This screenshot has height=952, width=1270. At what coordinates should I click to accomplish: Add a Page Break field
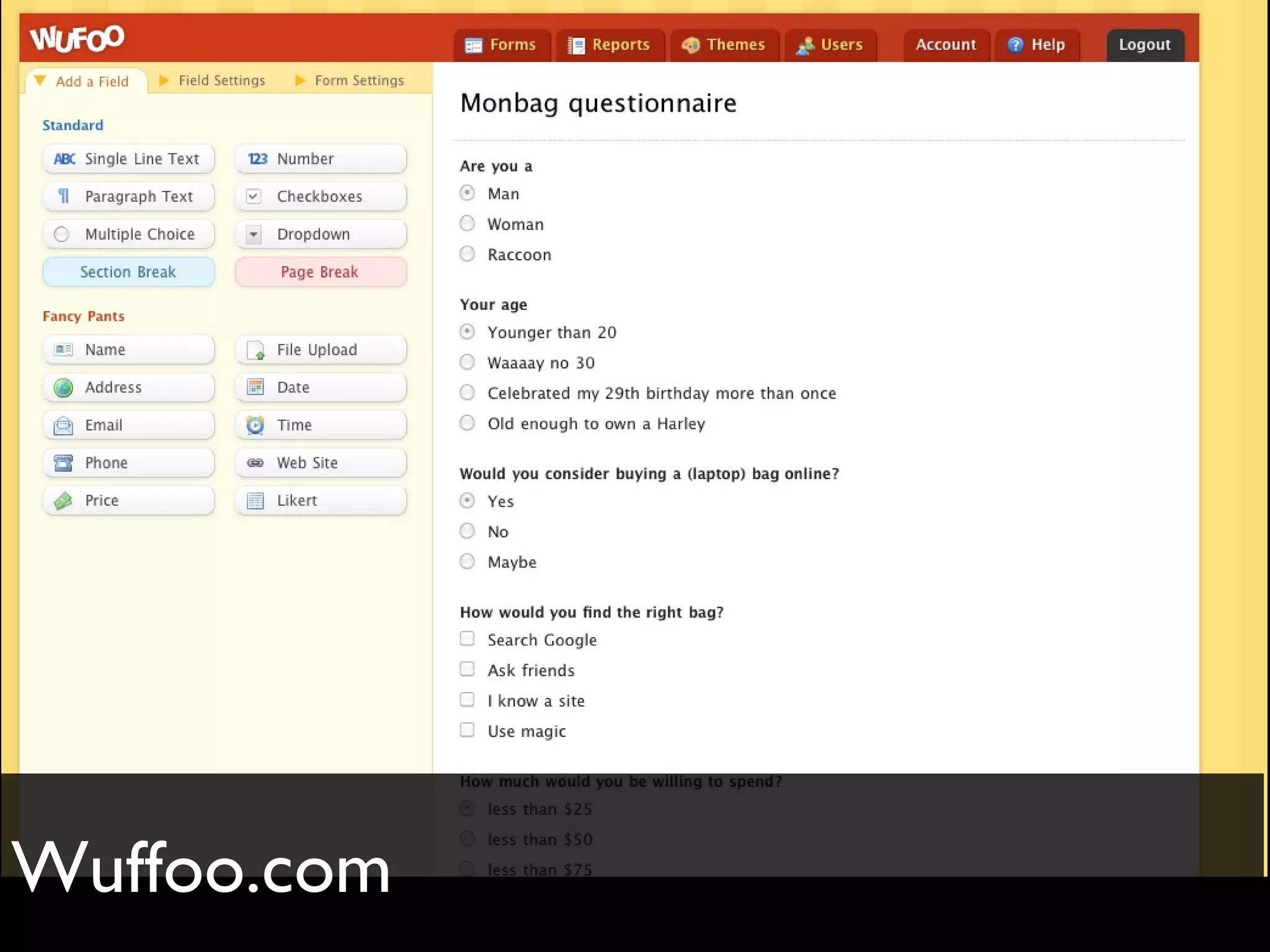click(321, 272)
